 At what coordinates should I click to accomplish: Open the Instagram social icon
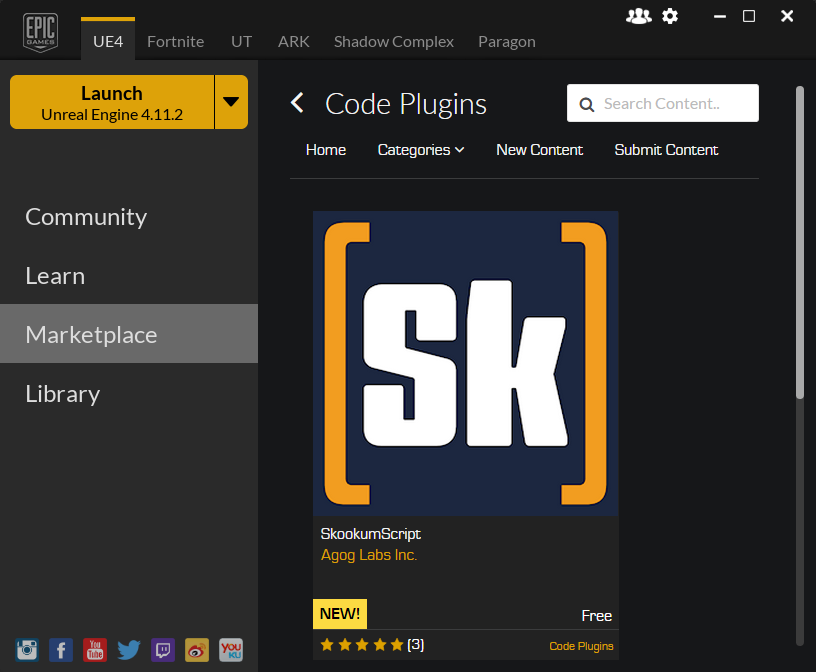27,650
